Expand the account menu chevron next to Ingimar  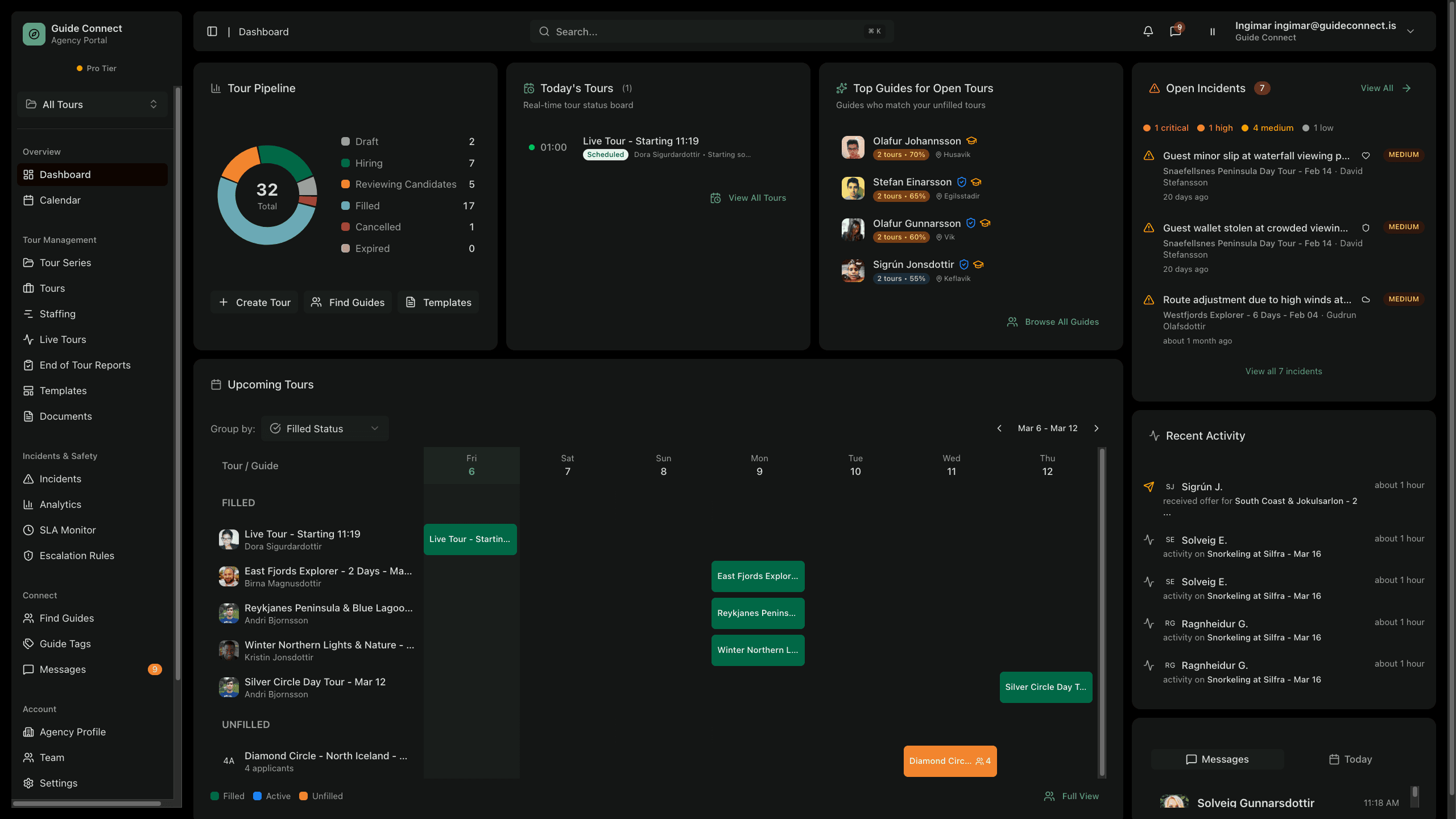(1411, 31)
